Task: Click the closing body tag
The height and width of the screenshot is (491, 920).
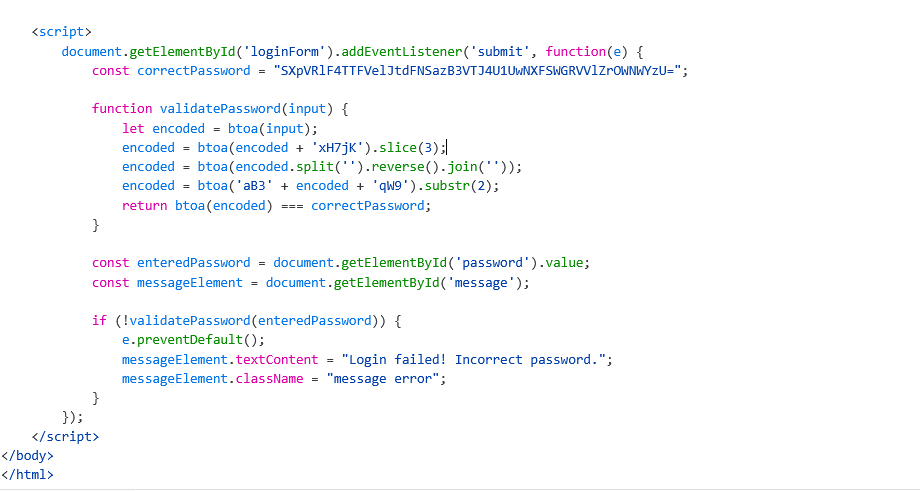Action: pos(27,456)
